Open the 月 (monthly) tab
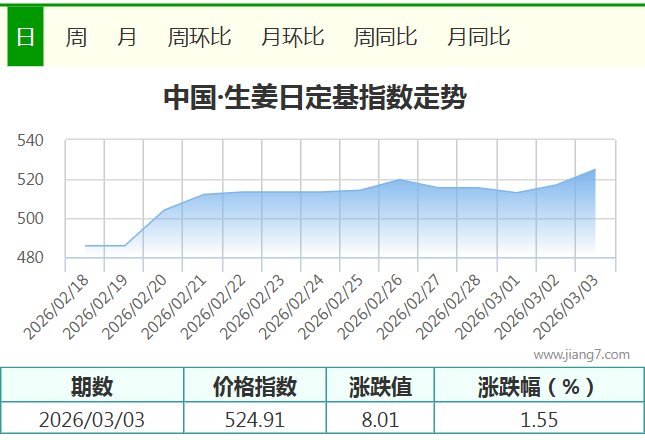 (127, 38)
